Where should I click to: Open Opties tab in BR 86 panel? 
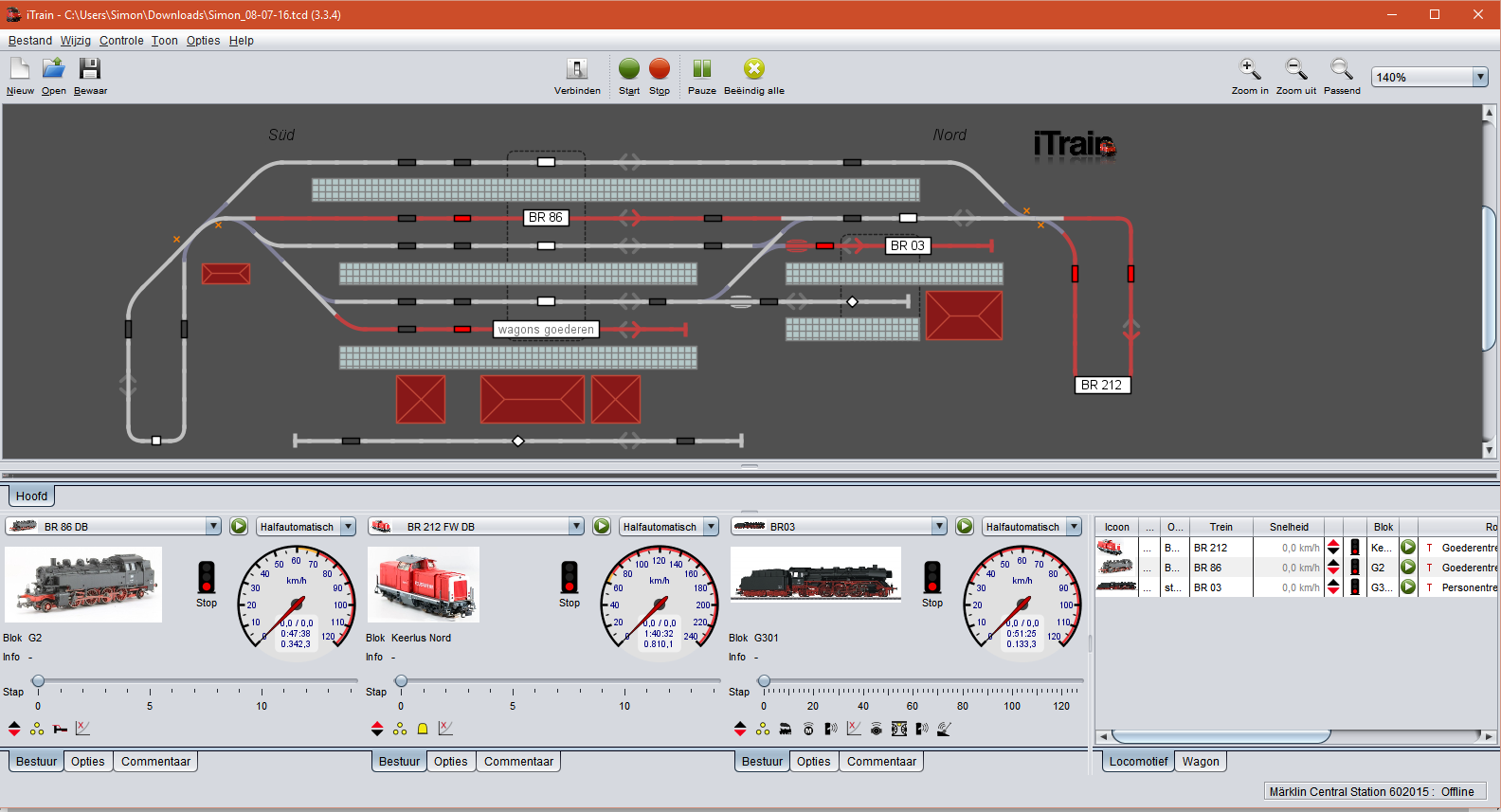tap(88, 761)
